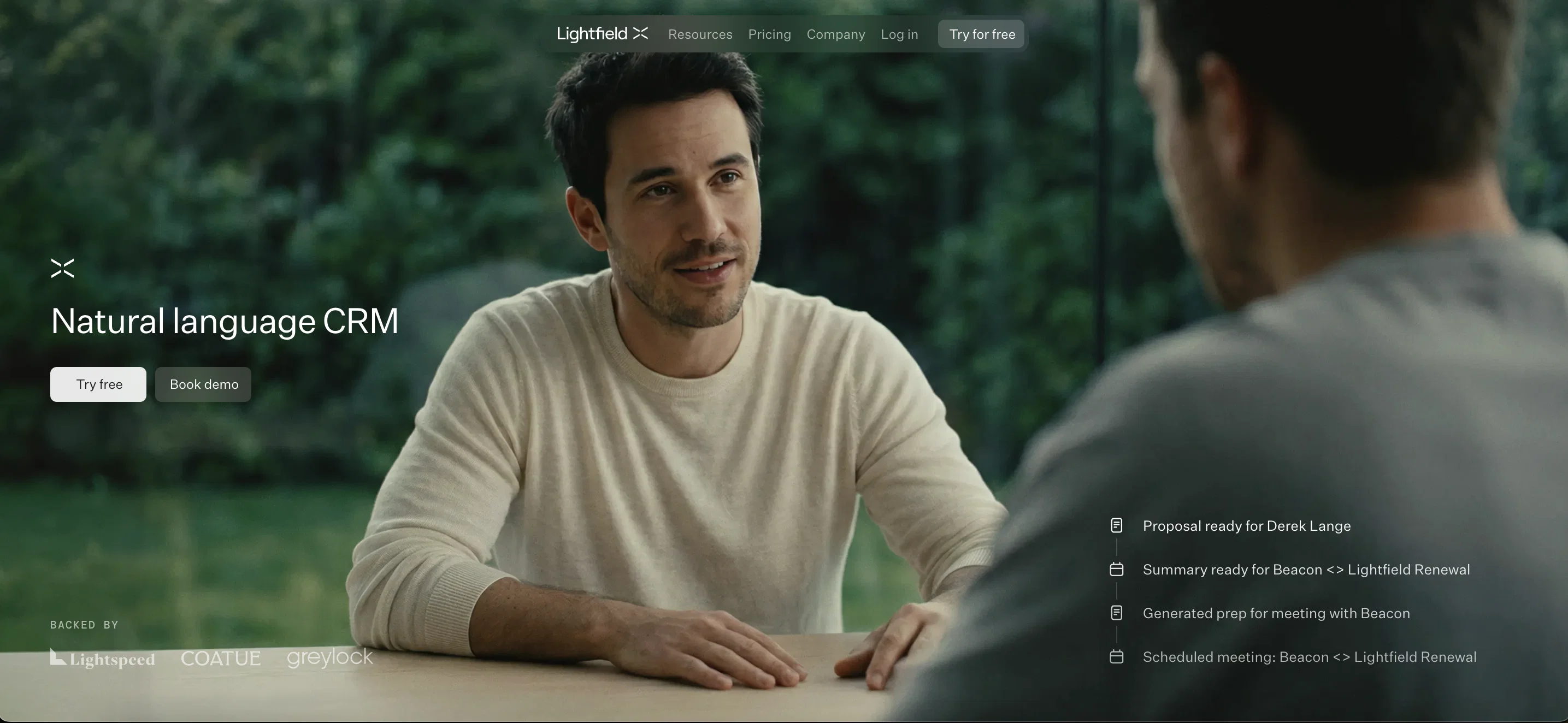Click the Log in link
Screen dimensions: 1568x723
899,34
